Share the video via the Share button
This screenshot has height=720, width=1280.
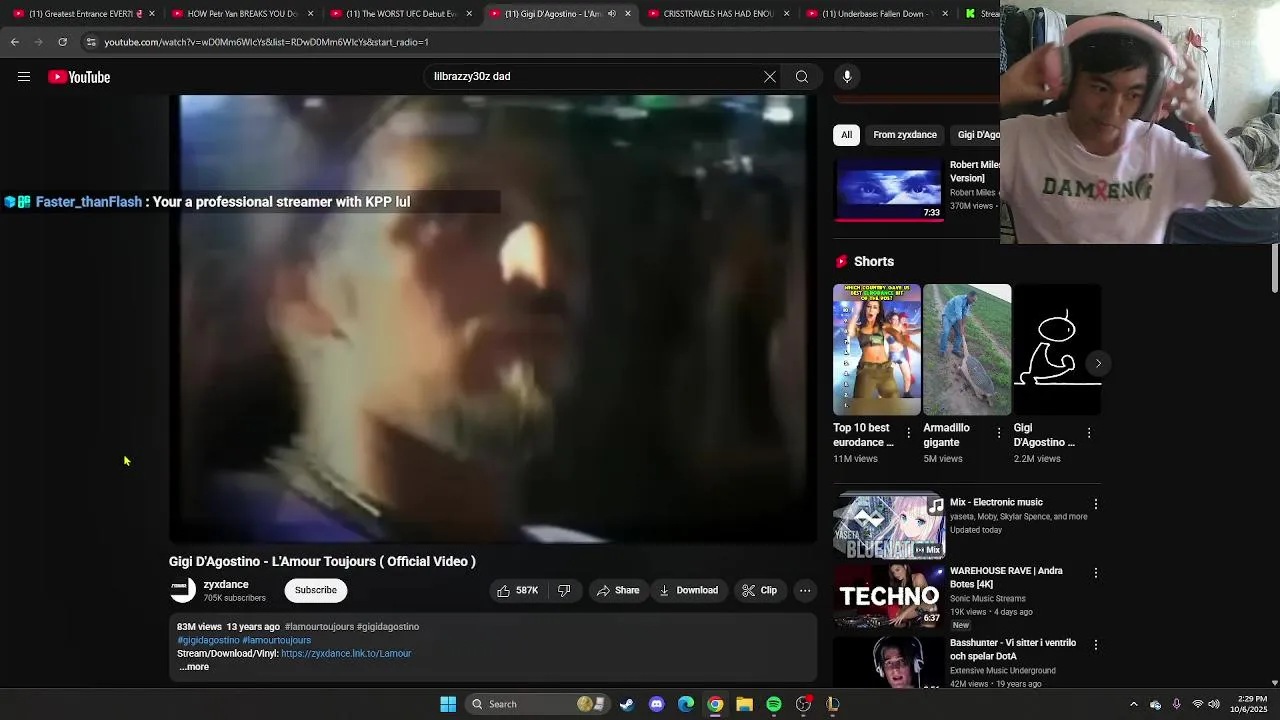coord(618,591)
